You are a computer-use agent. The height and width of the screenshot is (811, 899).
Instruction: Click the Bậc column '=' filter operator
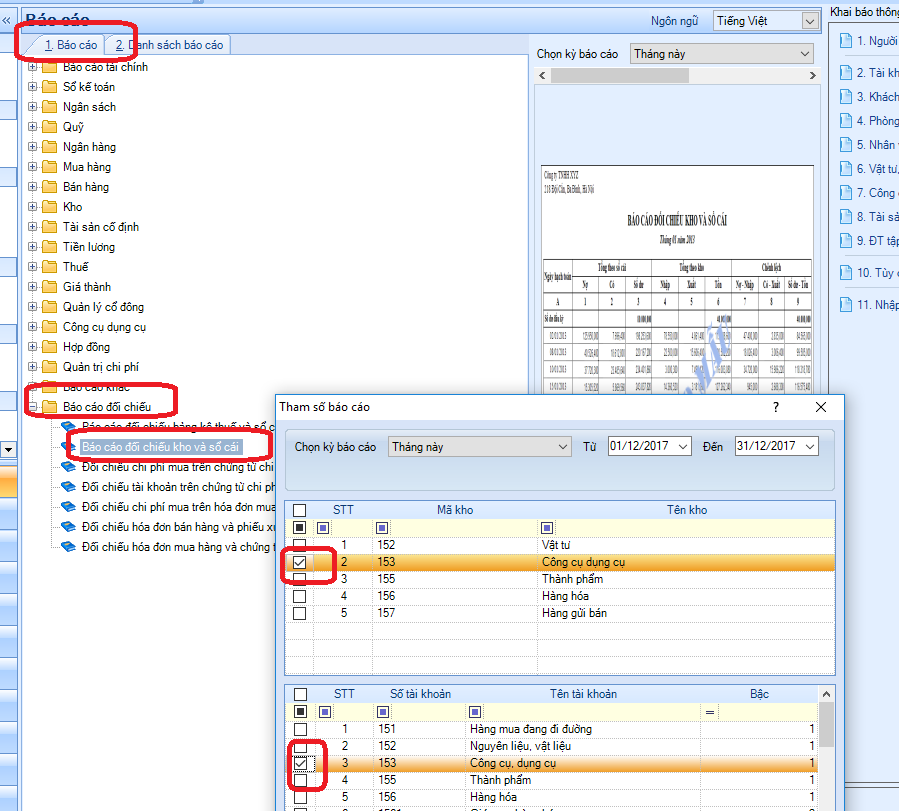pyautogui.click(x=710, y=712)
